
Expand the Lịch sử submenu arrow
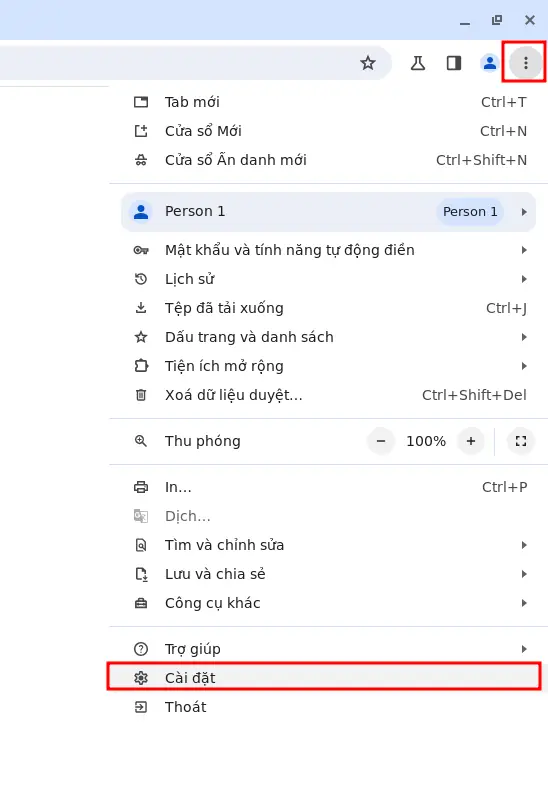pos(524,279)
